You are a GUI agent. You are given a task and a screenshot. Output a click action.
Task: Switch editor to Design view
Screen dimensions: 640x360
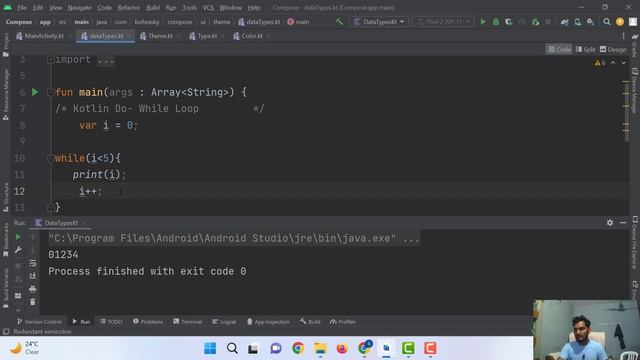[613, 49]
